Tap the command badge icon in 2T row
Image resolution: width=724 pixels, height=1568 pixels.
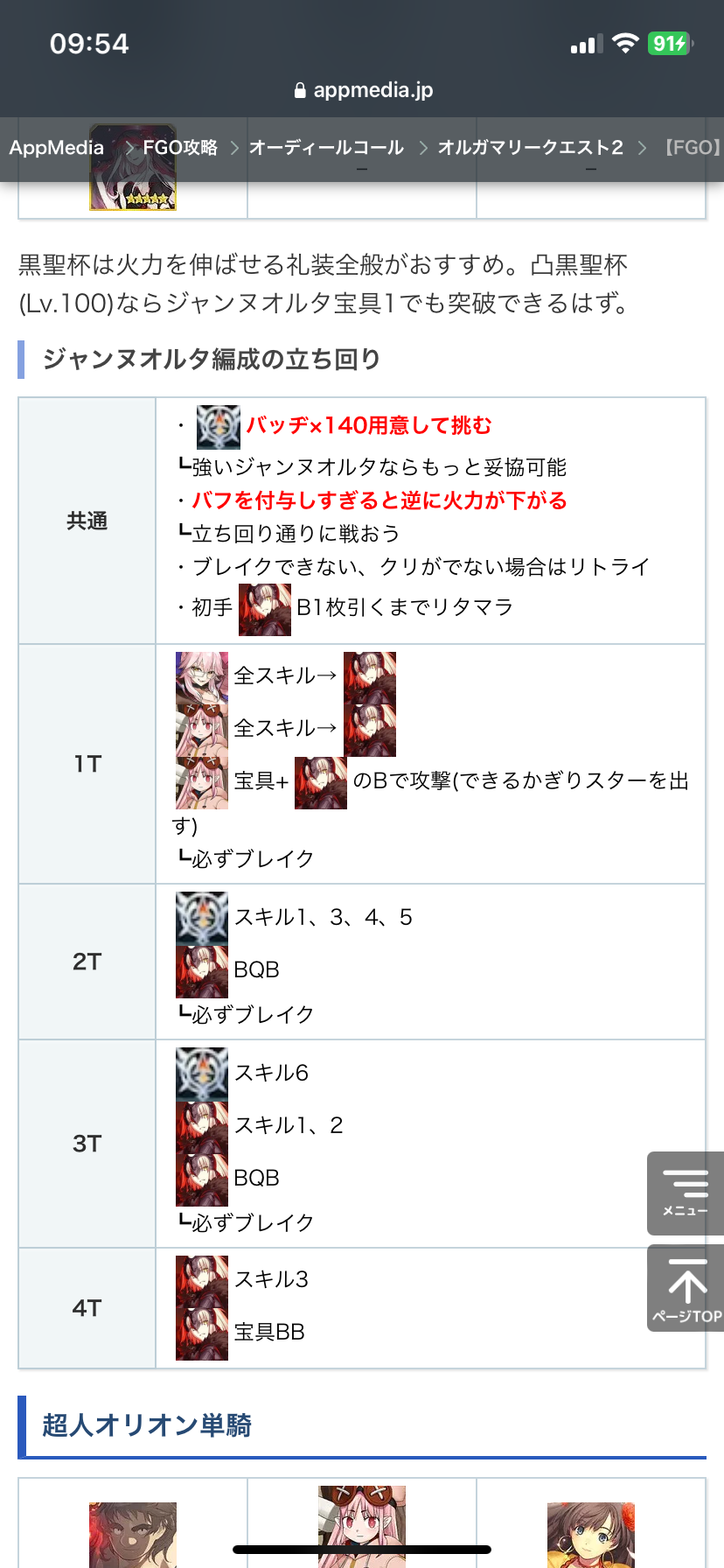coord(202,919)
